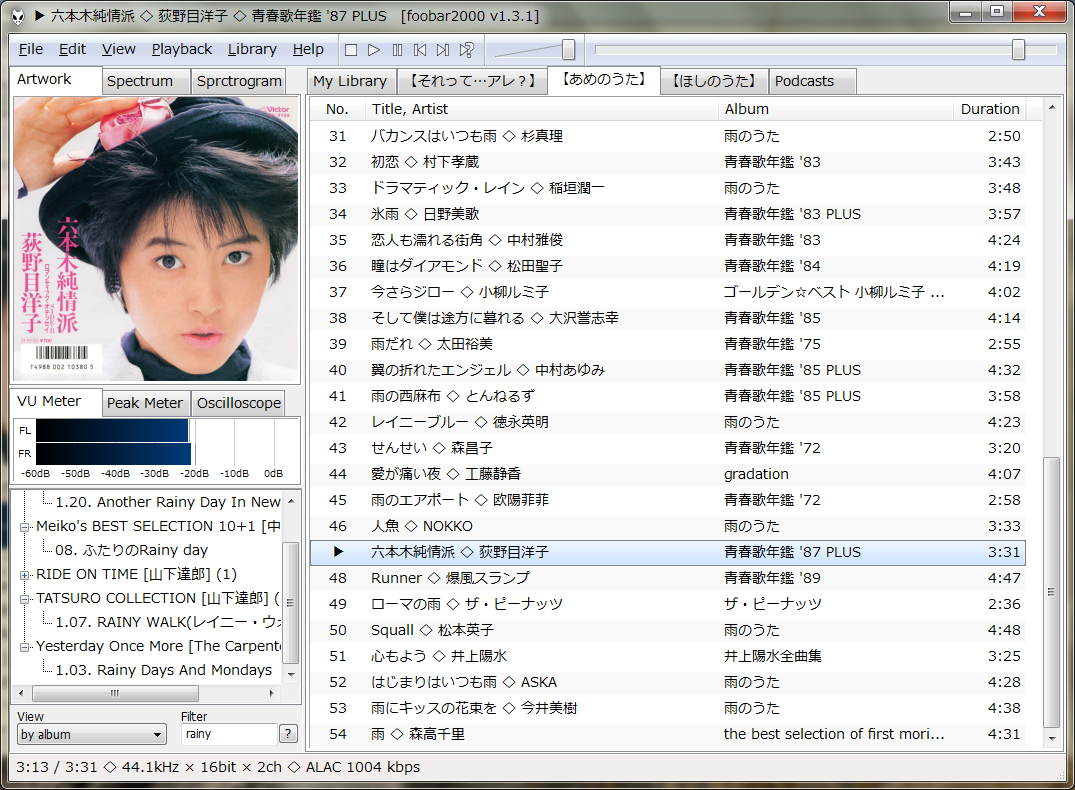
Task: Open the View menu
Action: pos(119,49)
